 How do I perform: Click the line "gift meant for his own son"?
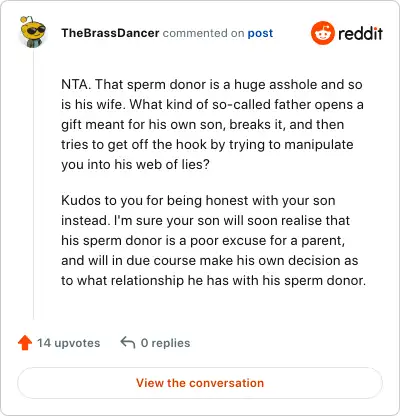click(x=203, y=124)
